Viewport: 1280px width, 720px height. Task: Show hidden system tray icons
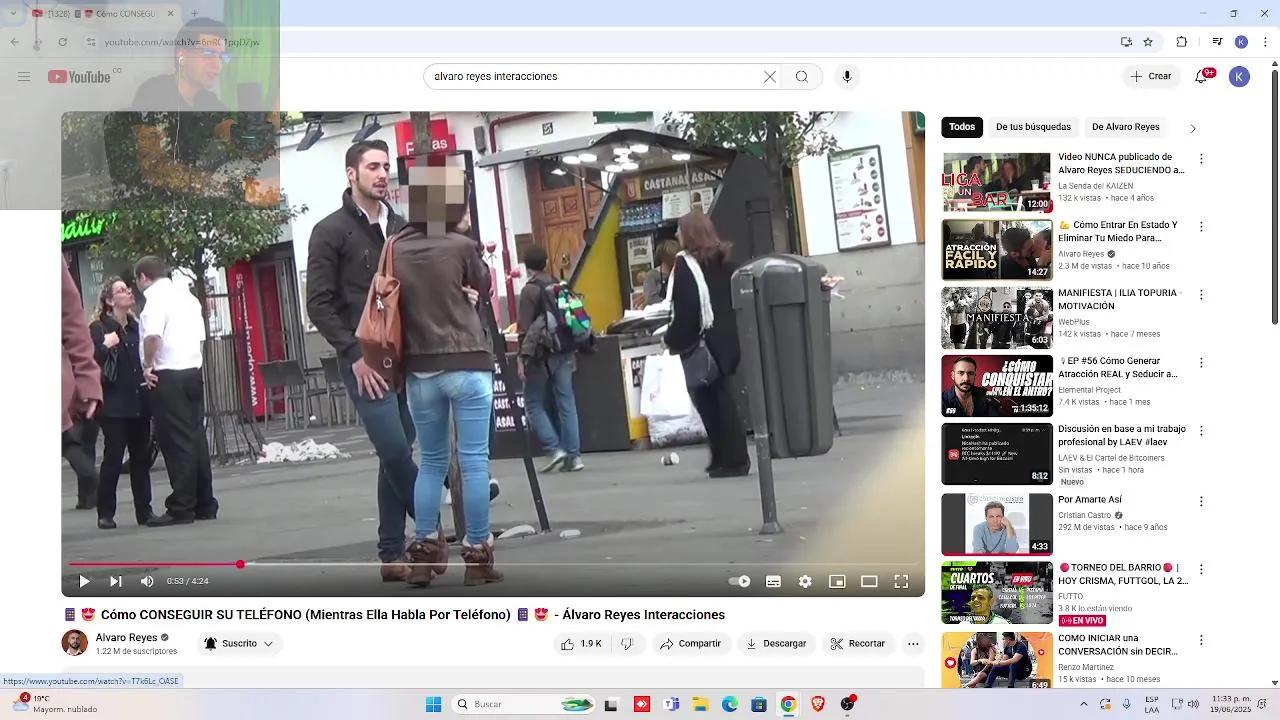(x=1083, y=704)
